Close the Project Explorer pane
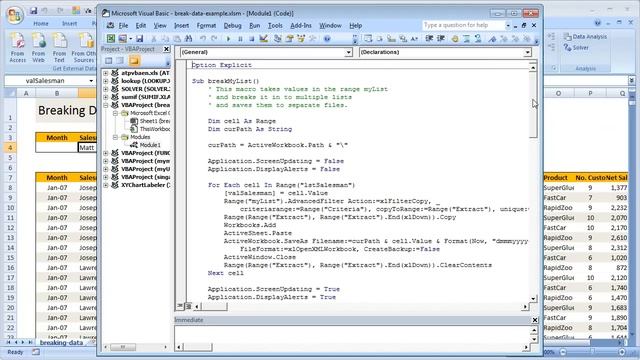Image resolution: width=640 pixels, height=360 pixels. [x=166, y=49]
